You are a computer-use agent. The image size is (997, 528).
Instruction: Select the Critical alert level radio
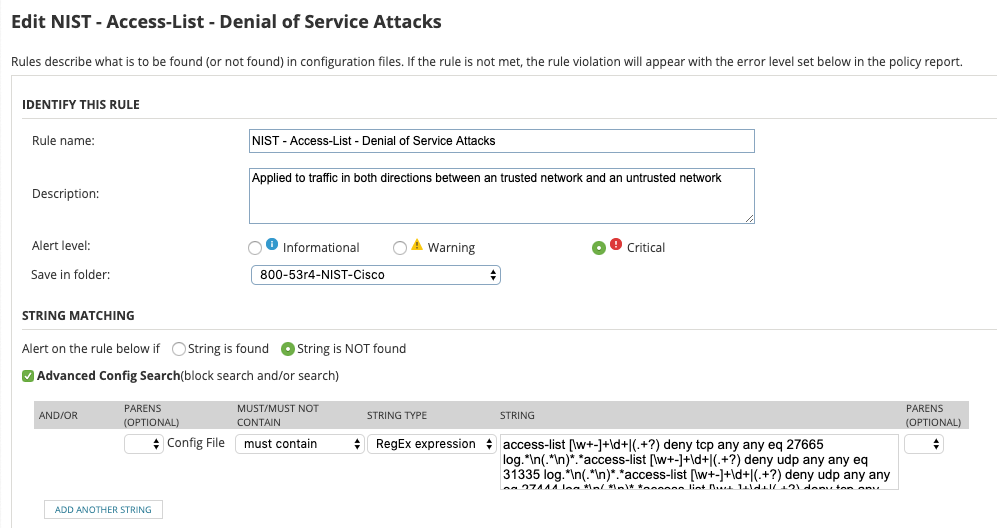point(599,247)
